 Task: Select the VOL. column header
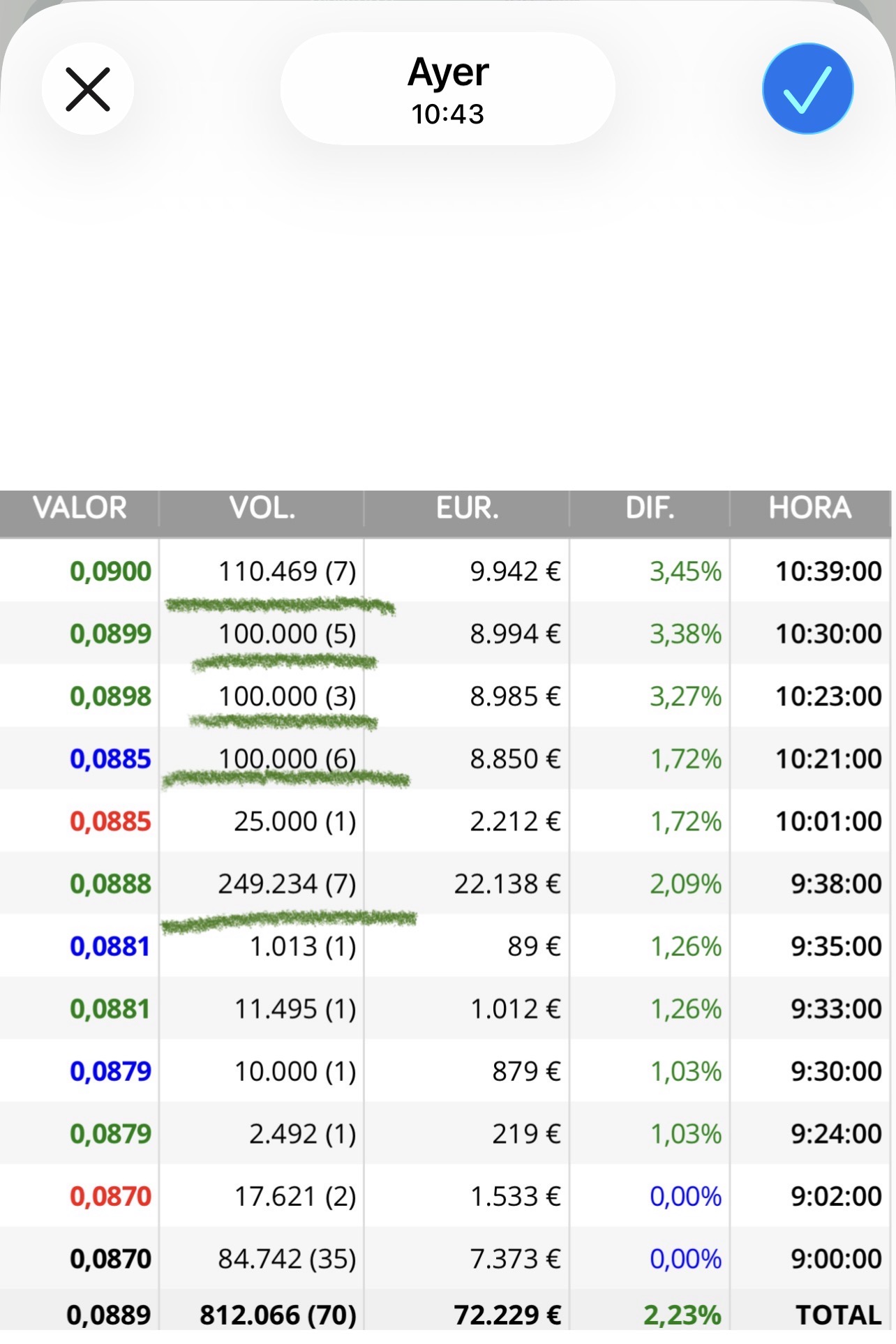pos(262,508)
